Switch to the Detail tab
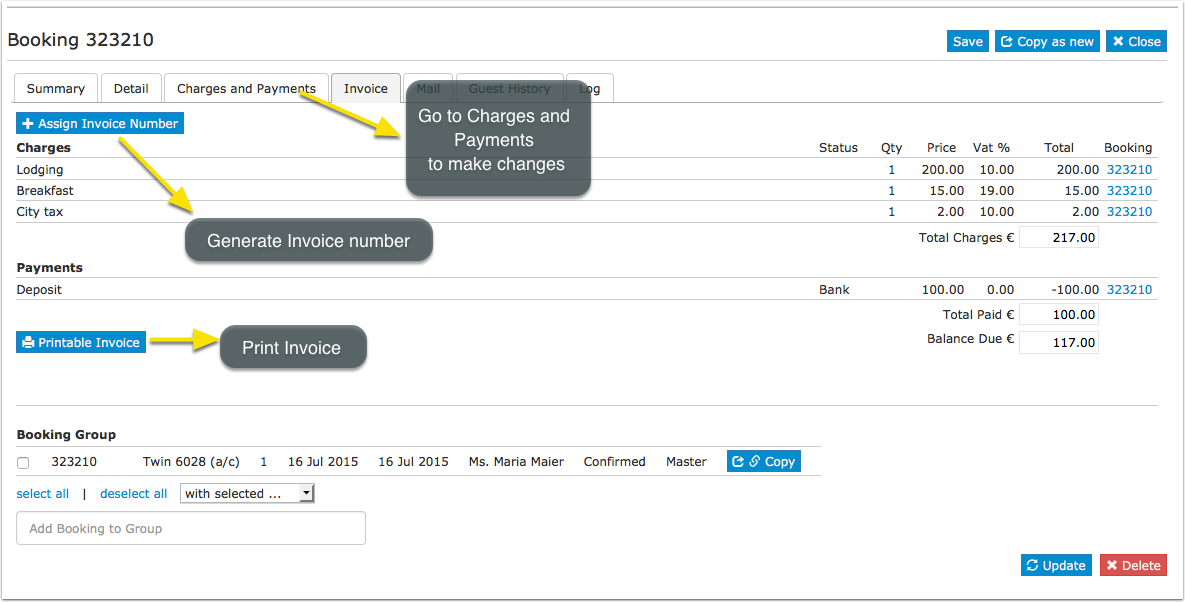 pos(131,88)
